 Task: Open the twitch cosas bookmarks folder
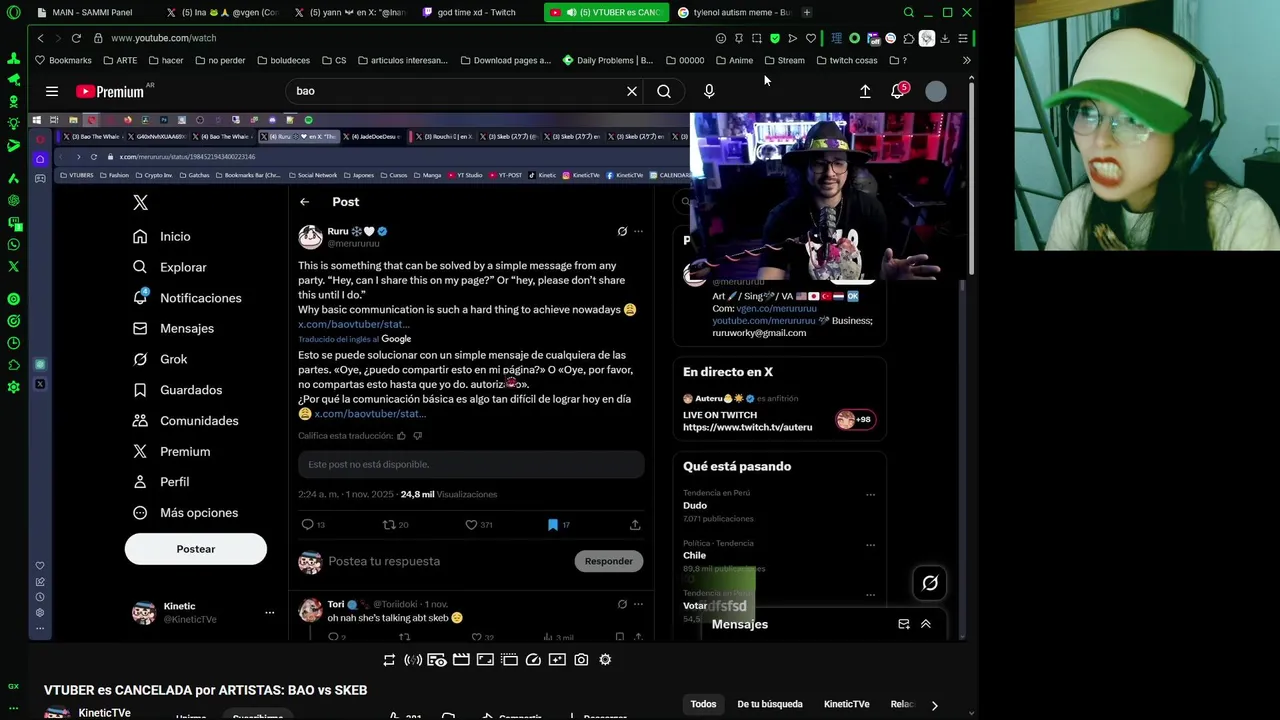tap(847, 60)
